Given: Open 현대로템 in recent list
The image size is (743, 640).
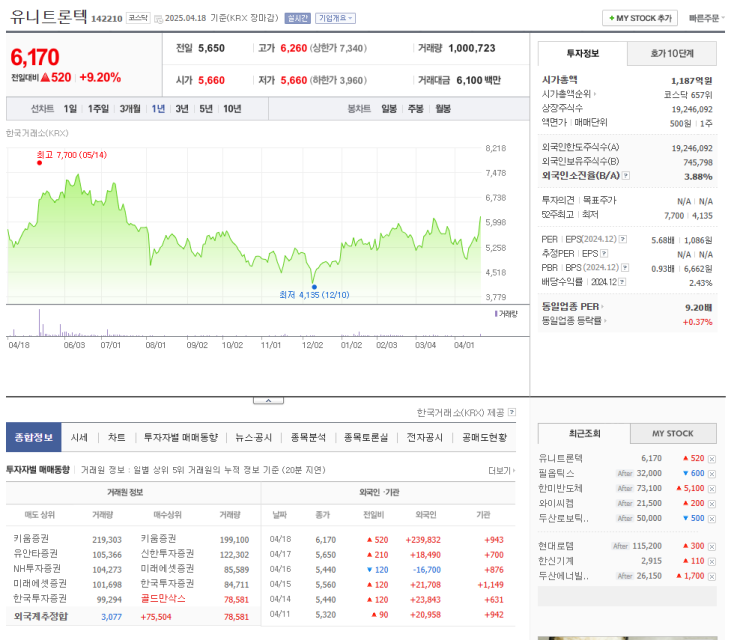Looking at the screenshot, I should [556, 546].
